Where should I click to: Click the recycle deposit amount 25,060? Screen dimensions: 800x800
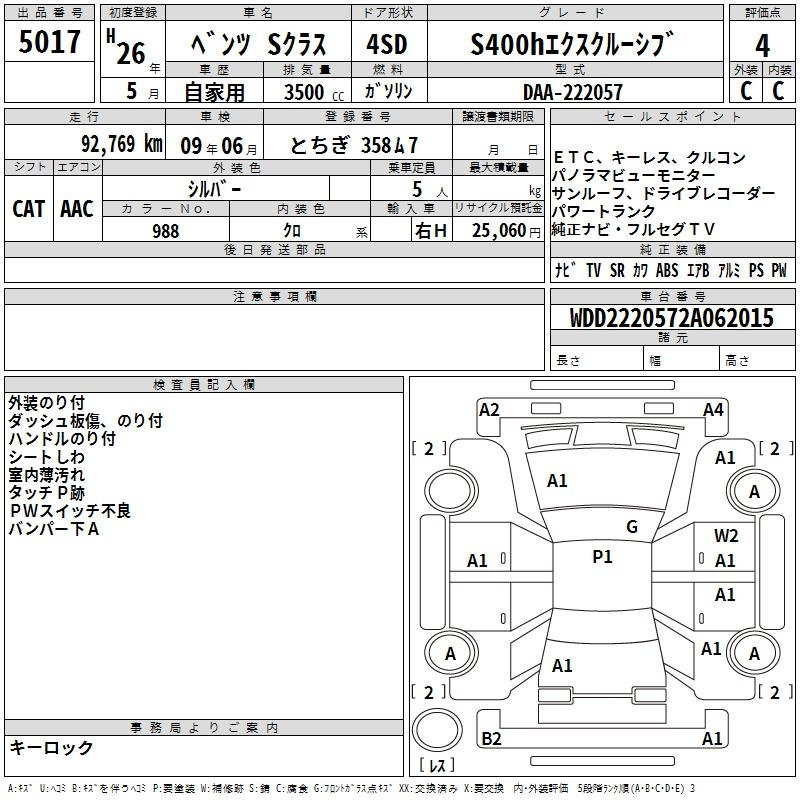[x=497, y=231]
